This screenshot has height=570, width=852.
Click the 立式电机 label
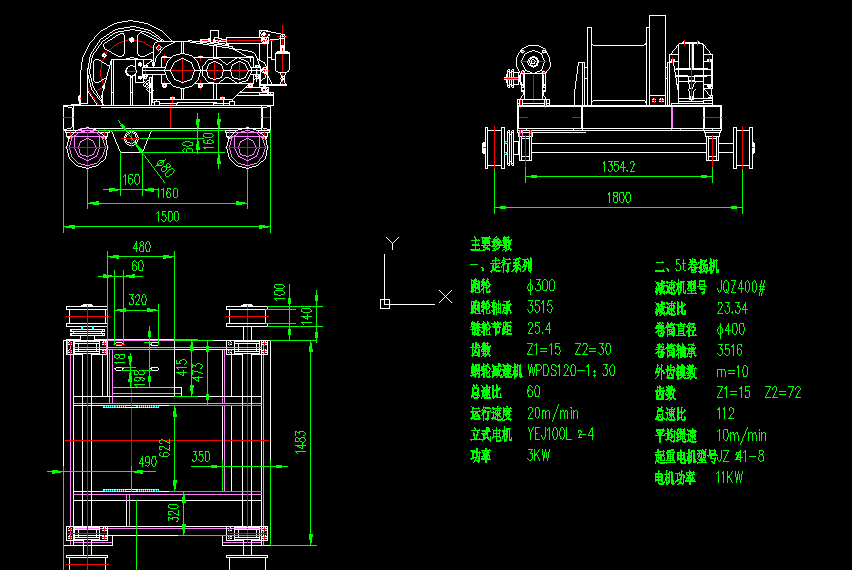[491, 435]
